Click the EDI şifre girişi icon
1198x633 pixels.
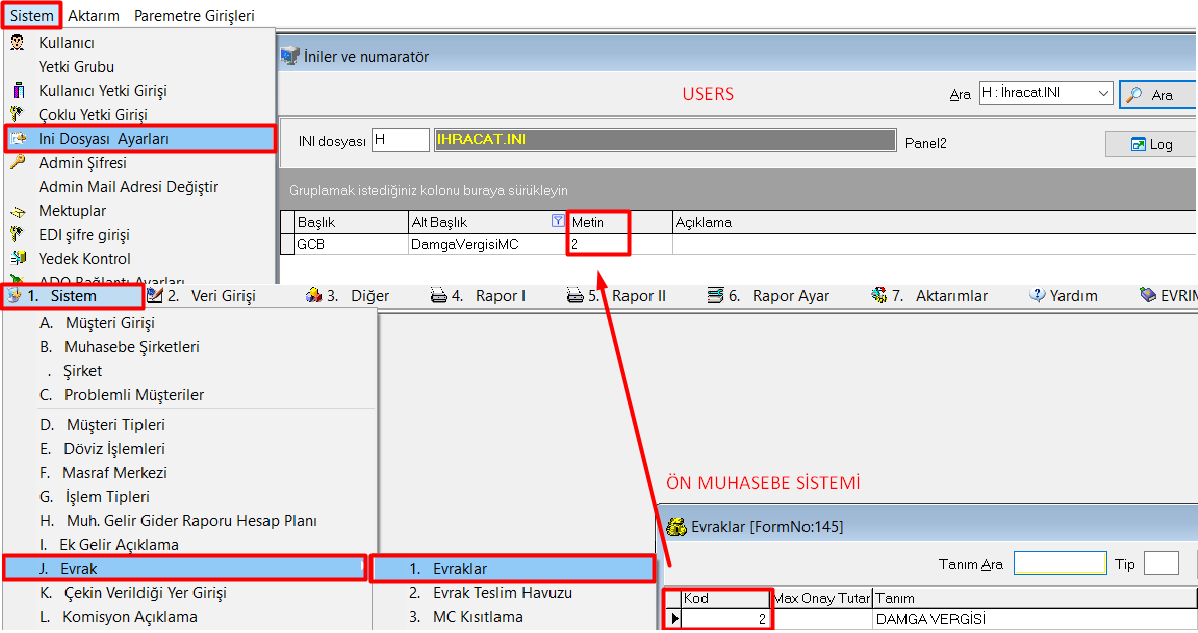[17, 234]
